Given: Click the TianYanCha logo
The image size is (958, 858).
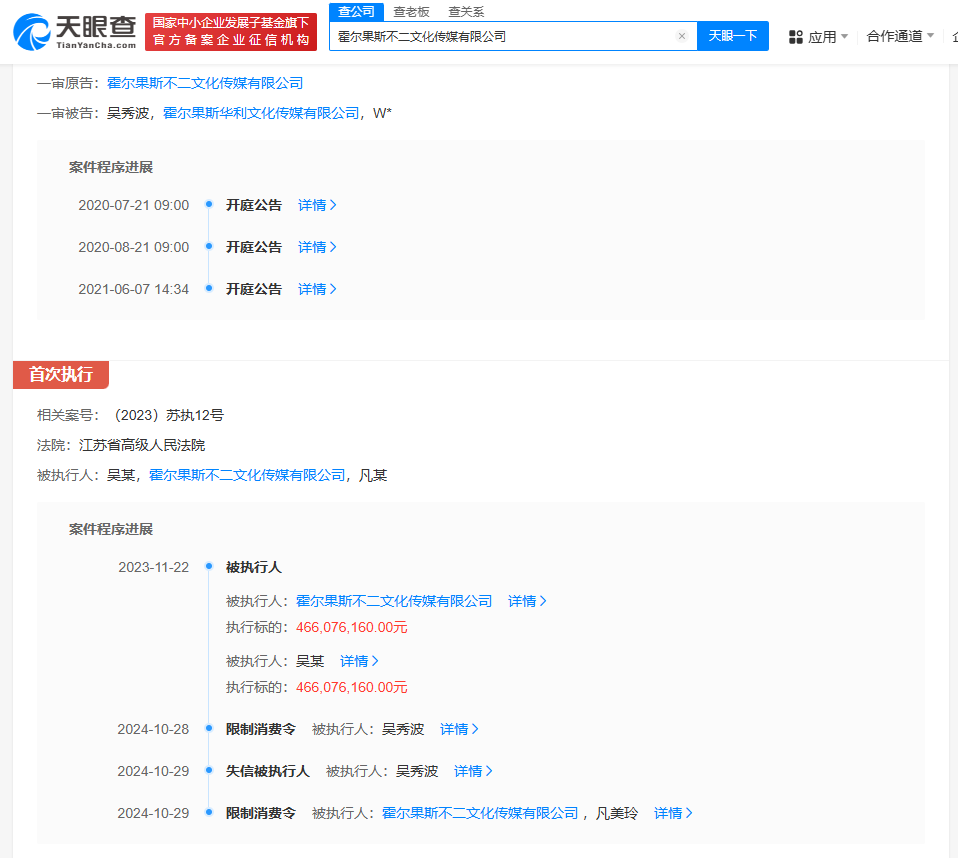Looking at the screenshot, I should click(x=75, y=32).
